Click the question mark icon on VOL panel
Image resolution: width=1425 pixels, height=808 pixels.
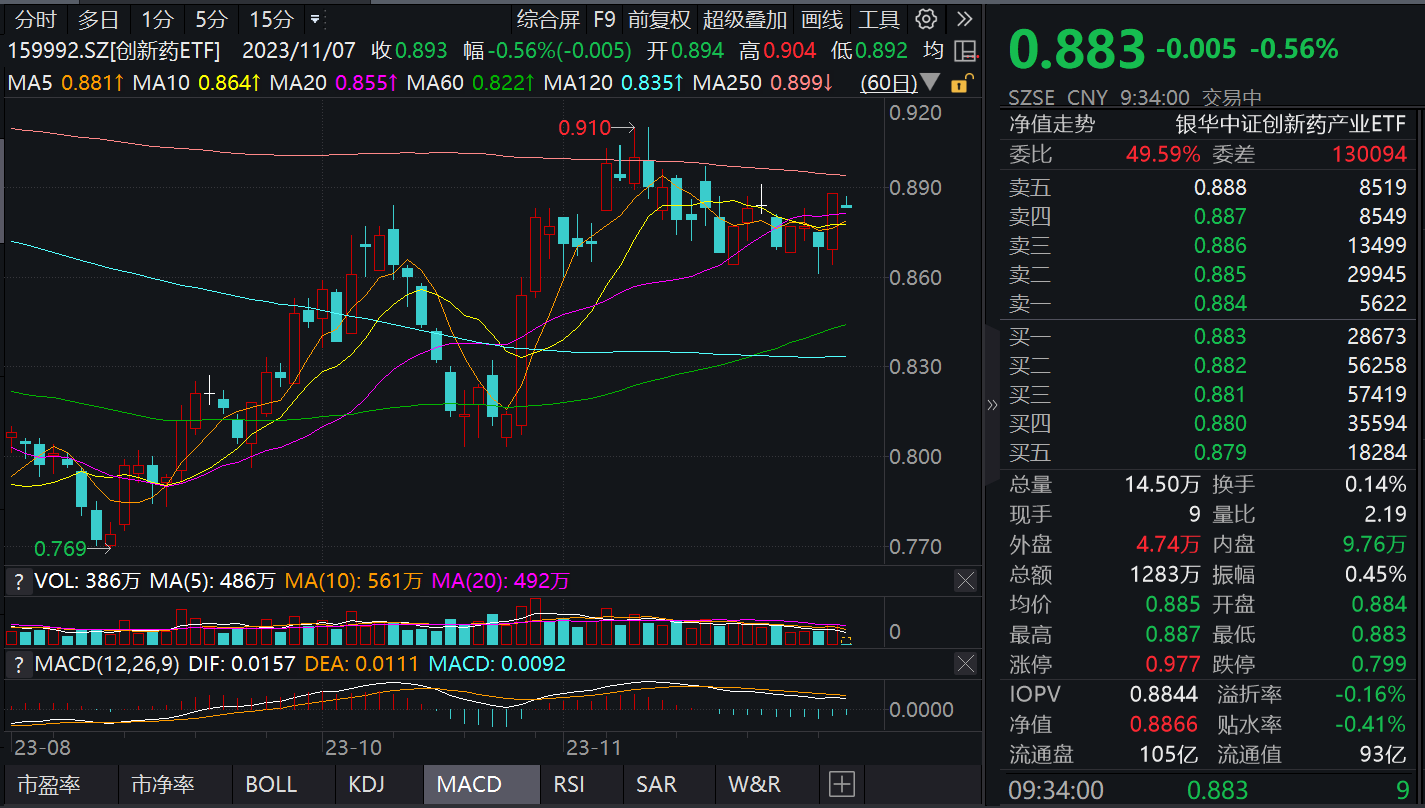pos(19,581)
